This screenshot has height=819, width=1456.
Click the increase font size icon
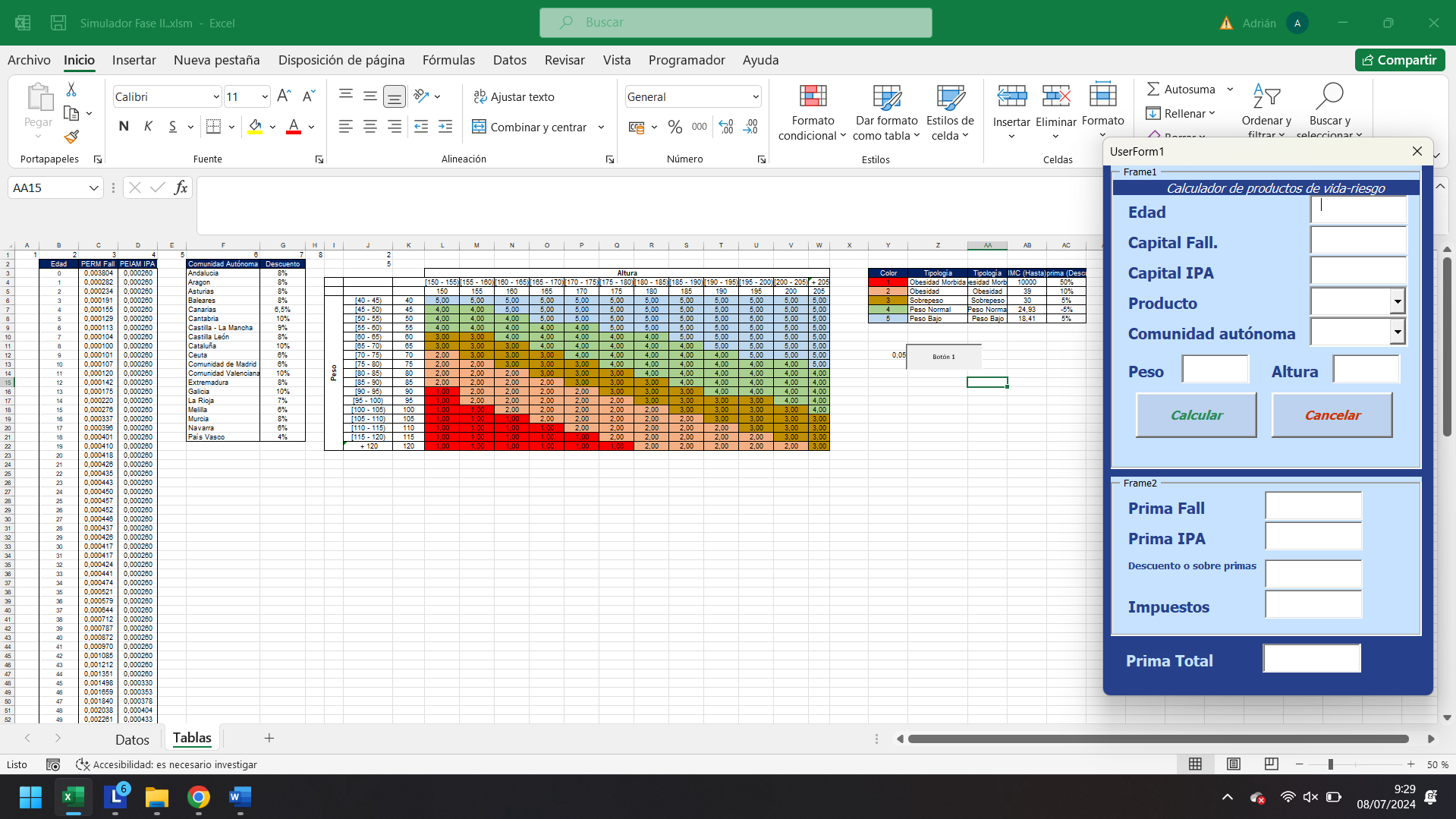pyautogui.click(x=284, y=96)
